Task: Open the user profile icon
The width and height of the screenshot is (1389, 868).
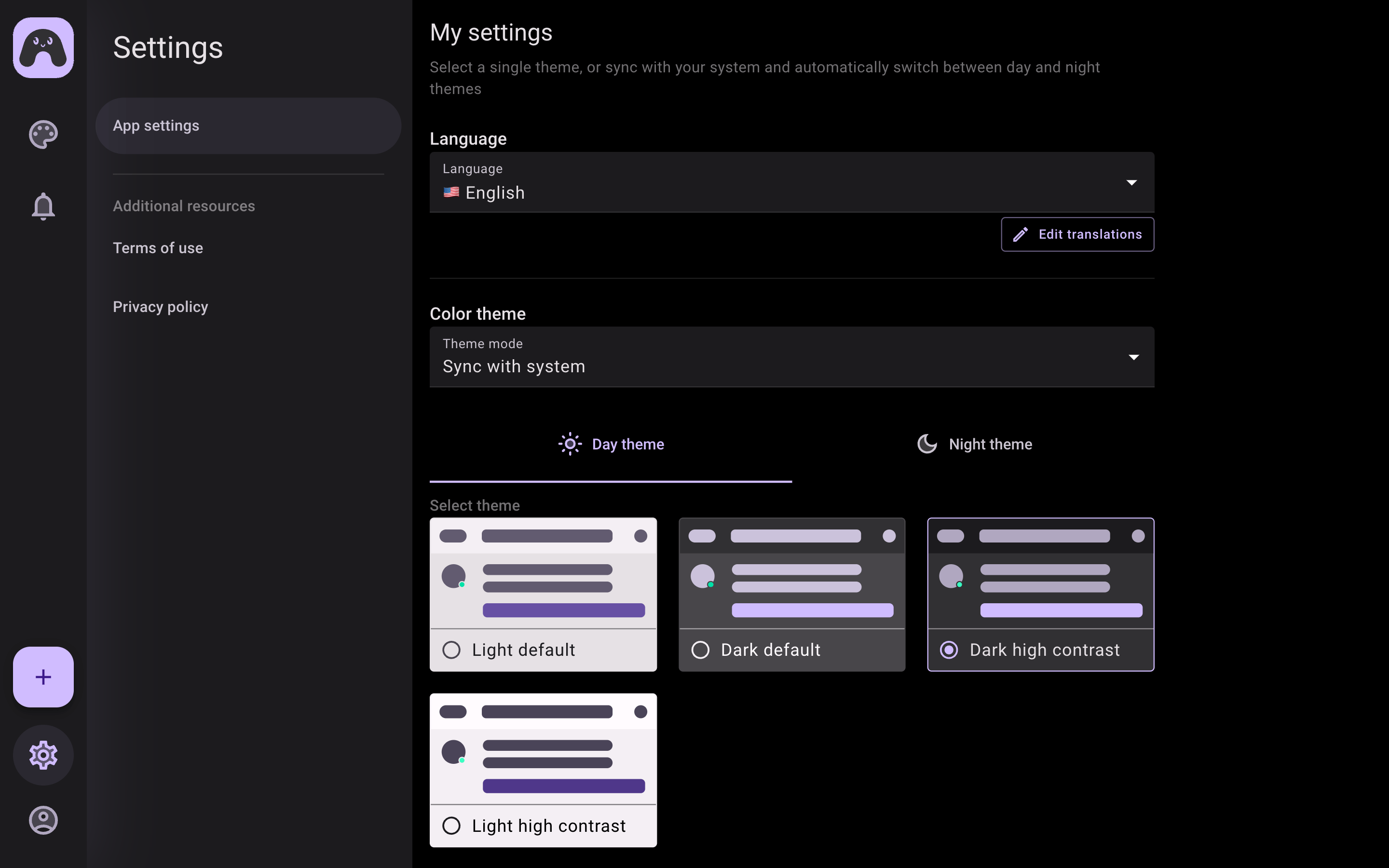Action: point(43,820)
